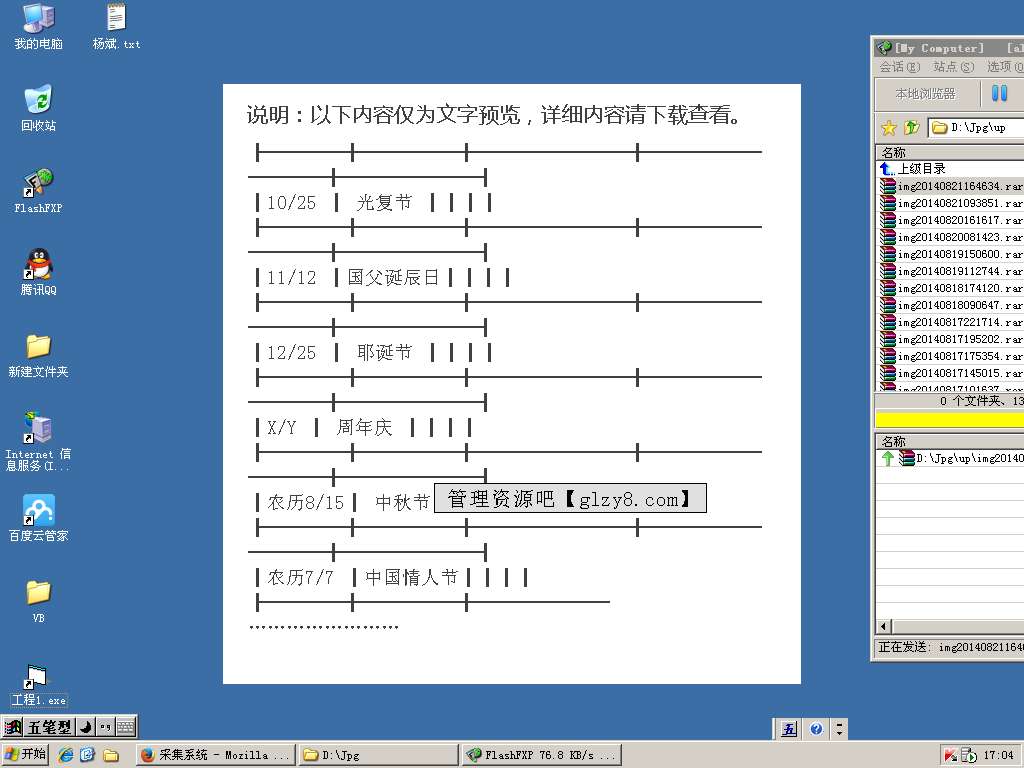Click the FlashFXP title bar app icon

(884, 48)
